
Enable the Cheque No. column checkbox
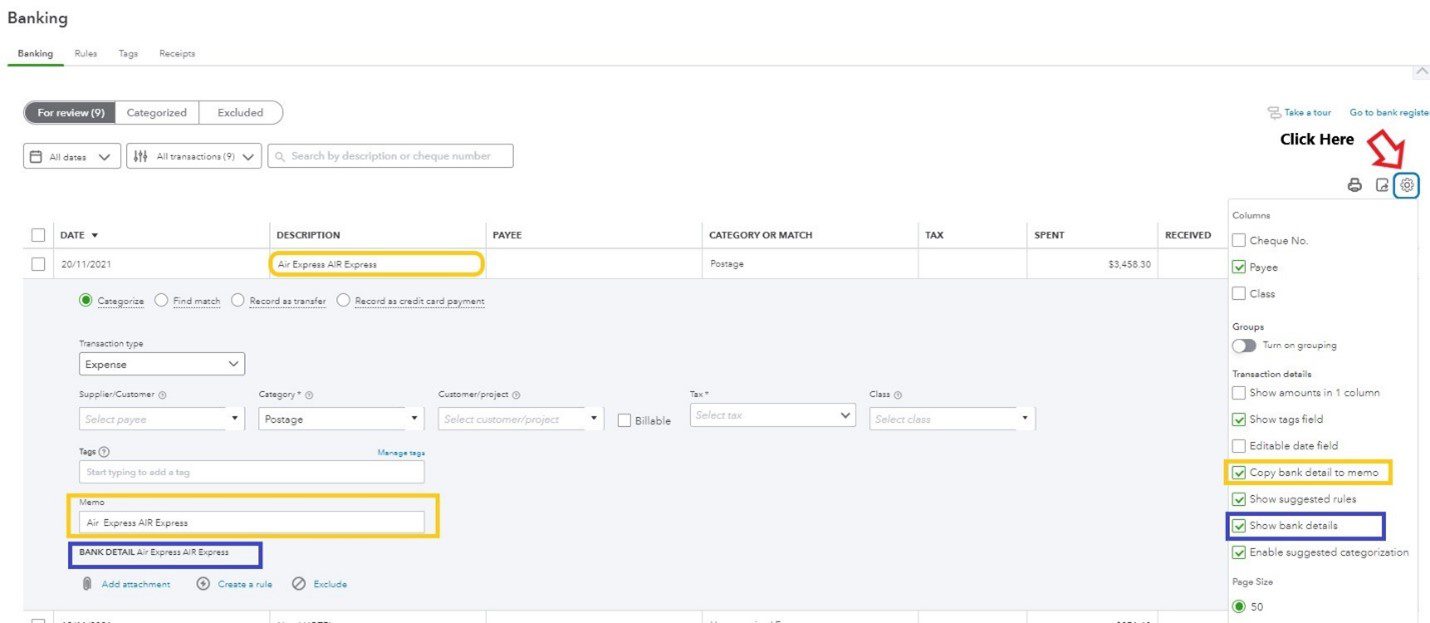(1238, 240)
